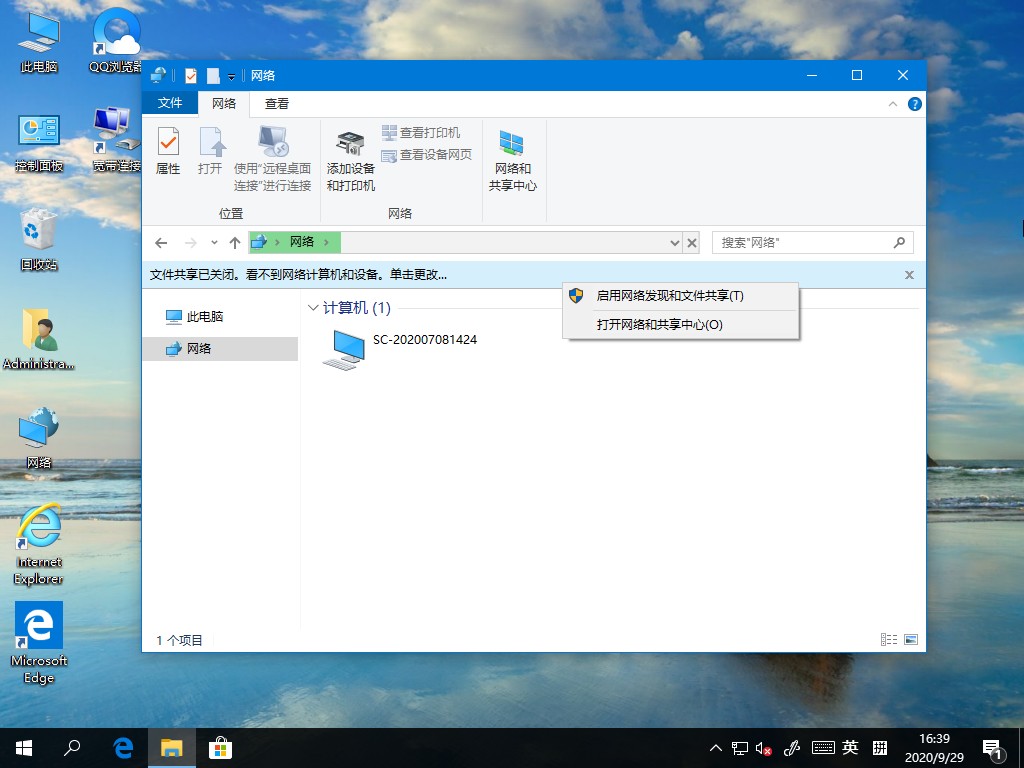Switch to the 查看 ribbon tab
Image resolution: width=1024 pixels, height=768 pixels.
point(276,103)
